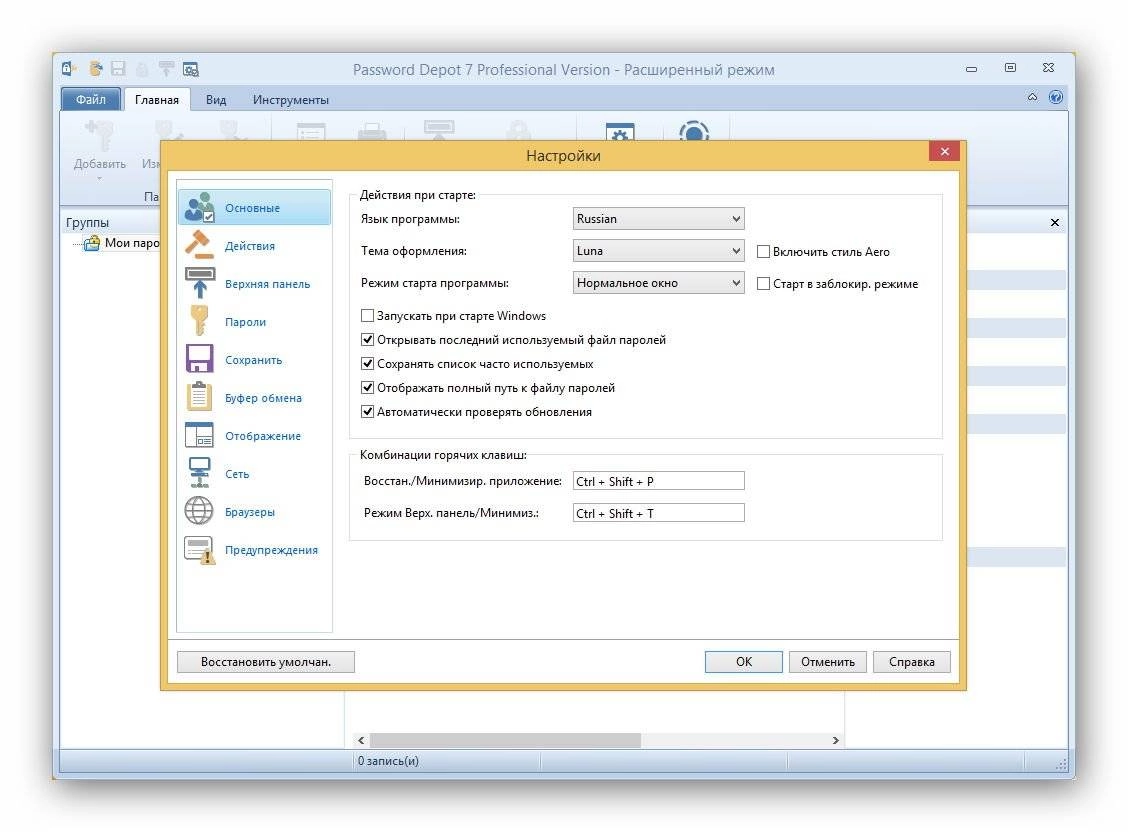Viewport: 1128px width, 832px height.
Task: Click the top bar mode icon in the title bar toolbar
Action: pyautogui.click(x=166, y=69)
